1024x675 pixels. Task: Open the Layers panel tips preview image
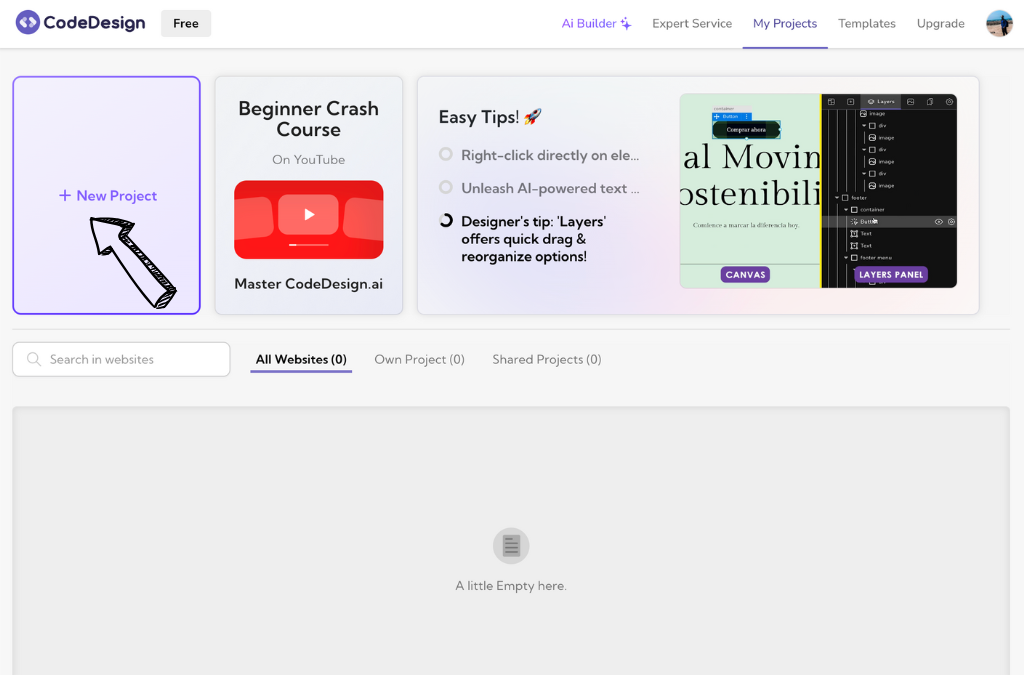(818, 191)
